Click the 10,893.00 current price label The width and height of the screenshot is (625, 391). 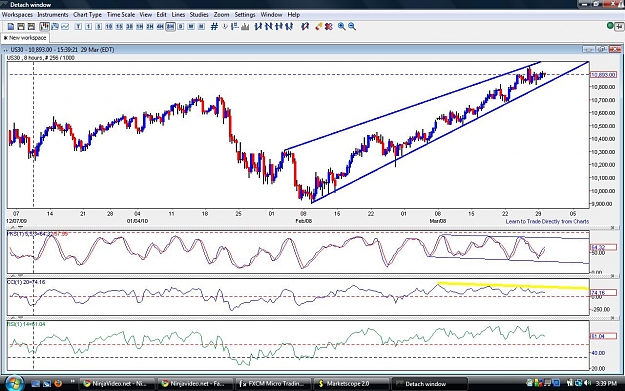click(x=603, y=75)
